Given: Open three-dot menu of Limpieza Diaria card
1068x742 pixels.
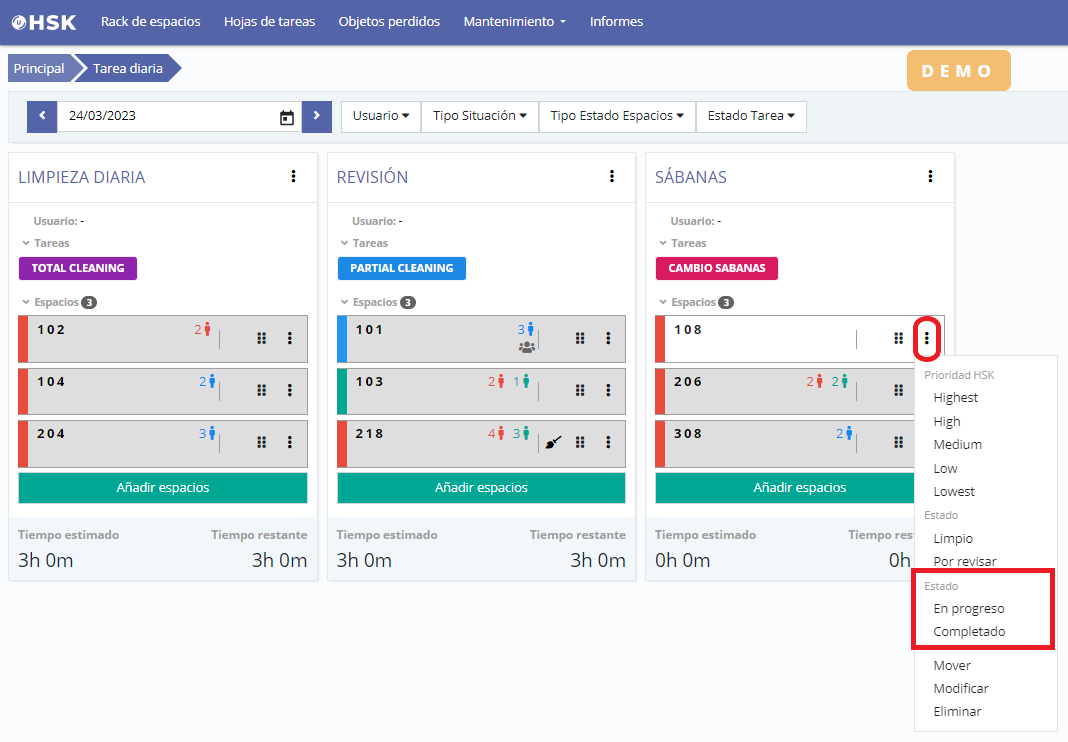Looking at the screenshot, I should click(x=293, y=177).
